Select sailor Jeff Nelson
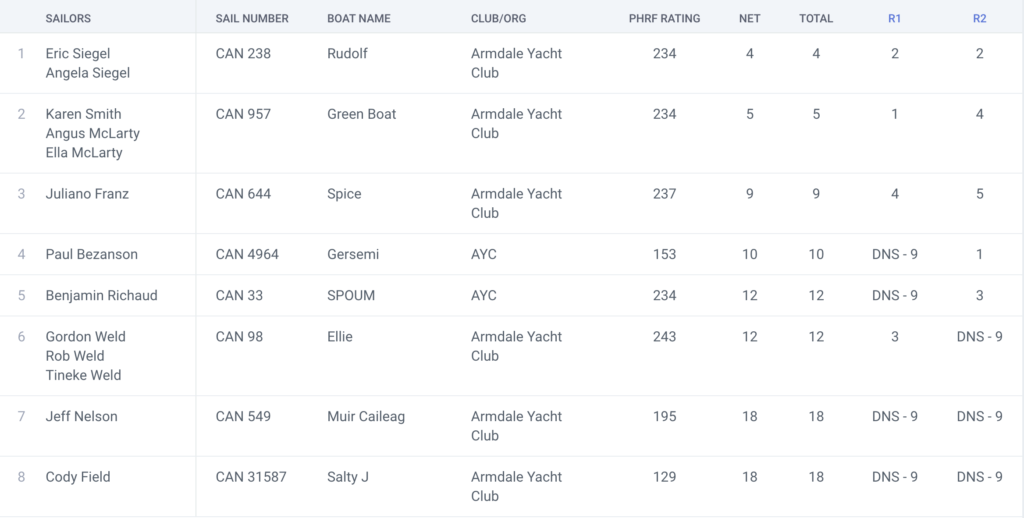This screenshot has width=1024, height=518. click(82, 417)
